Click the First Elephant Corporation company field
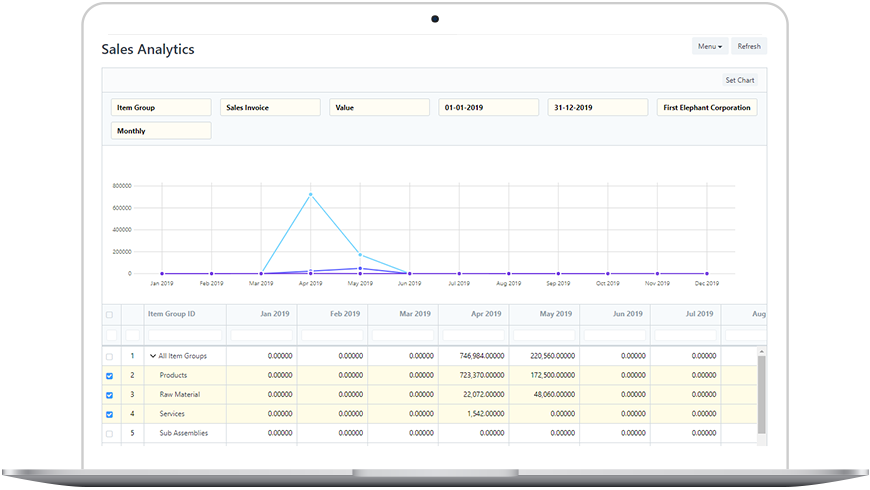 (706, 107)
